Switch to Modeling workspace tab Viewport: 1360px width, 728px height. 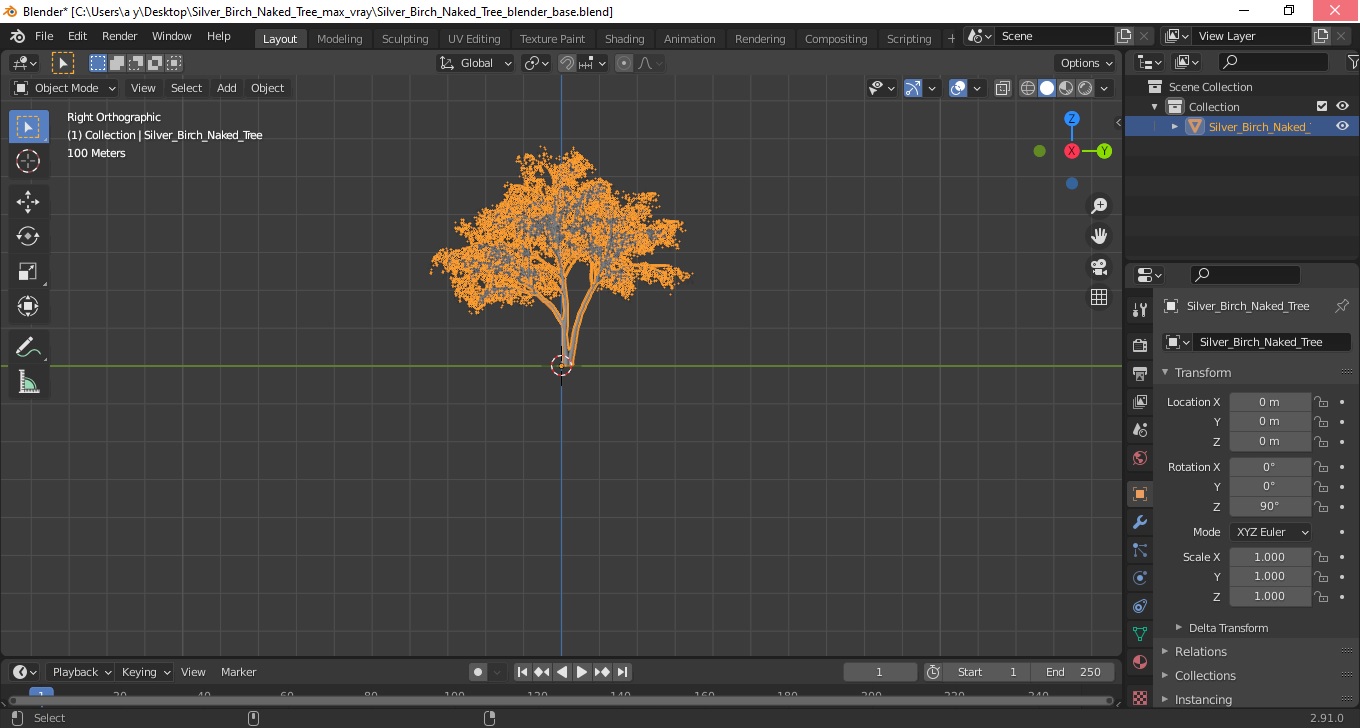[339, 38]
